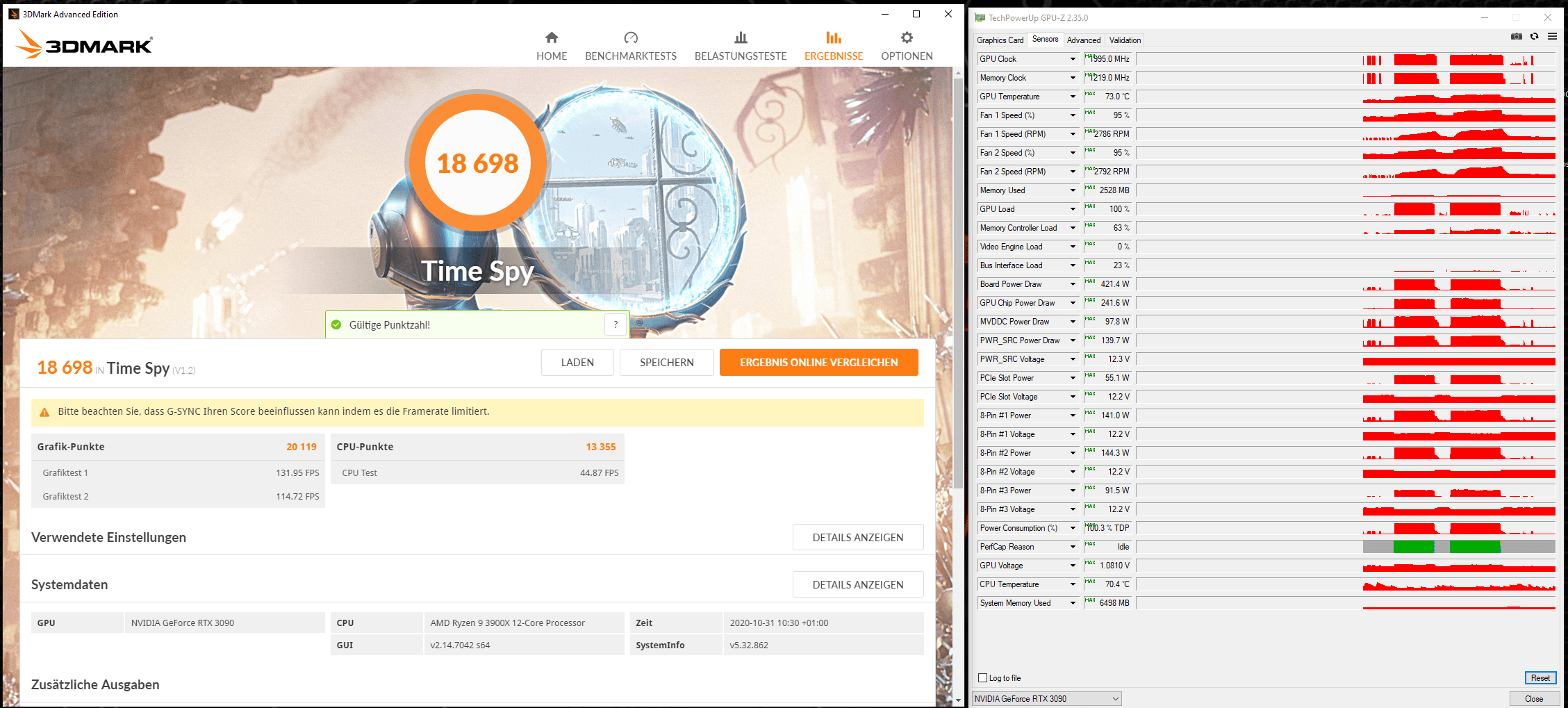1568x708 pixels.
Task: Switch to Sensors tab in GPU-Z
Action: coord(1045,40)
